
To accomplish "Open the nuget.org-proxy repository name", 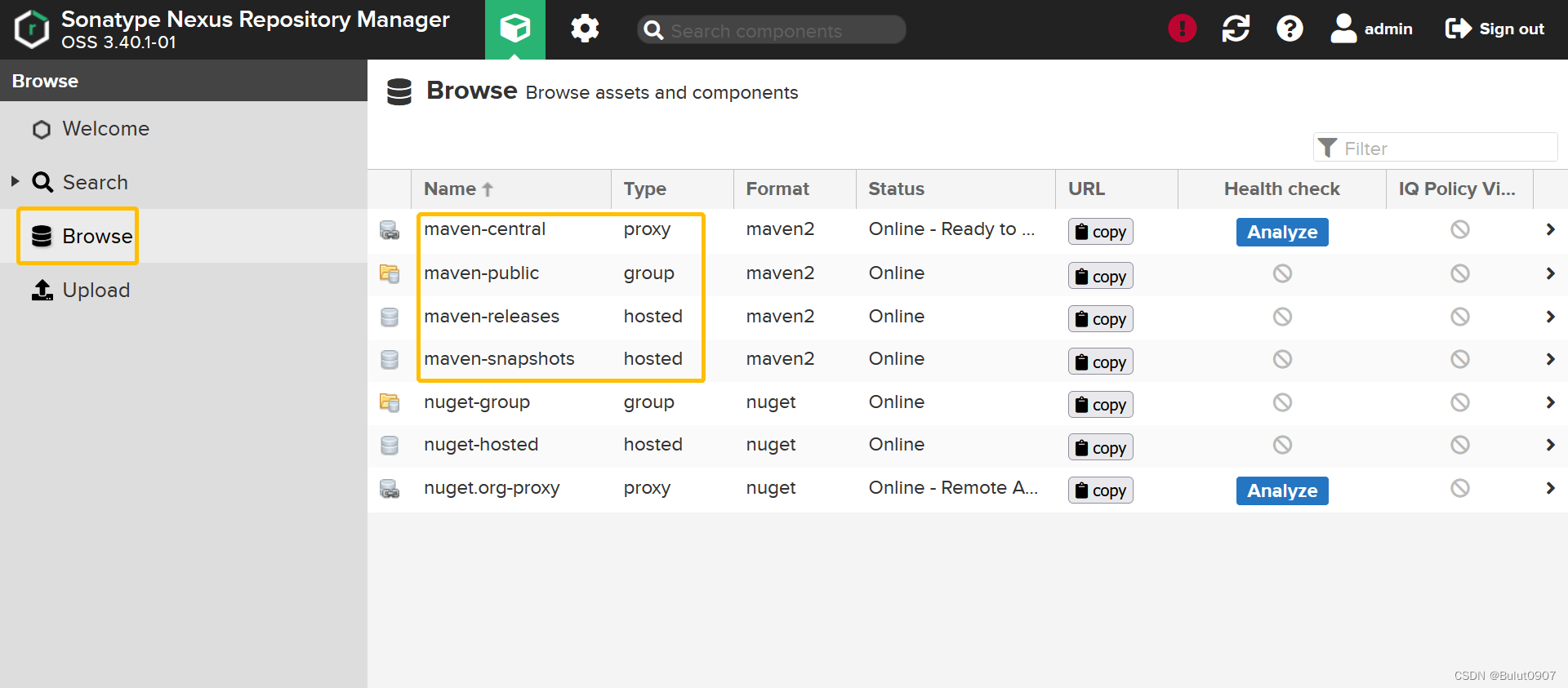I will 492,488.
